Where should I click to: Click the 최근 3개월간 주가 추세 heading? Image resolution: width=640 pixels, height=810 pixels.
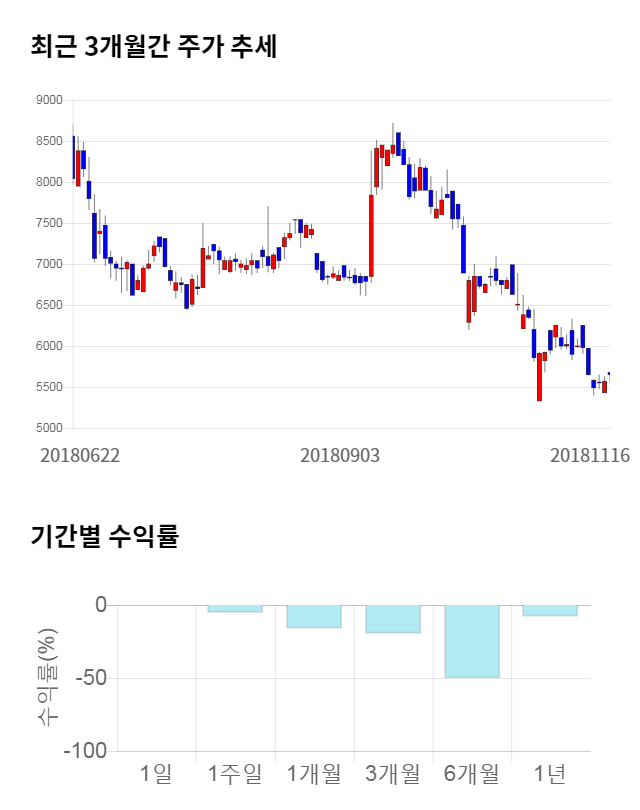[153, 46]
